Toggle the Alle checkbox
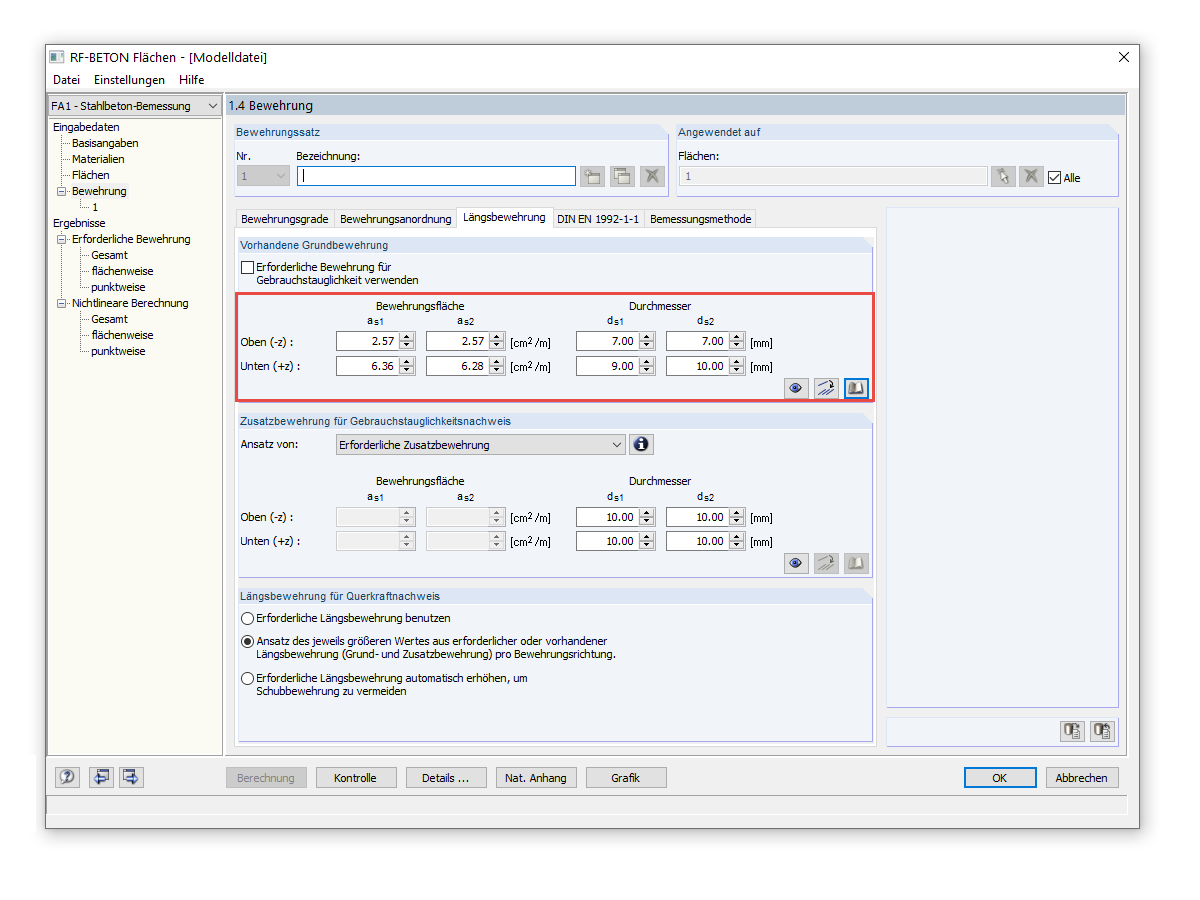The image size is (1200, 900). [x=1054, y=178]
